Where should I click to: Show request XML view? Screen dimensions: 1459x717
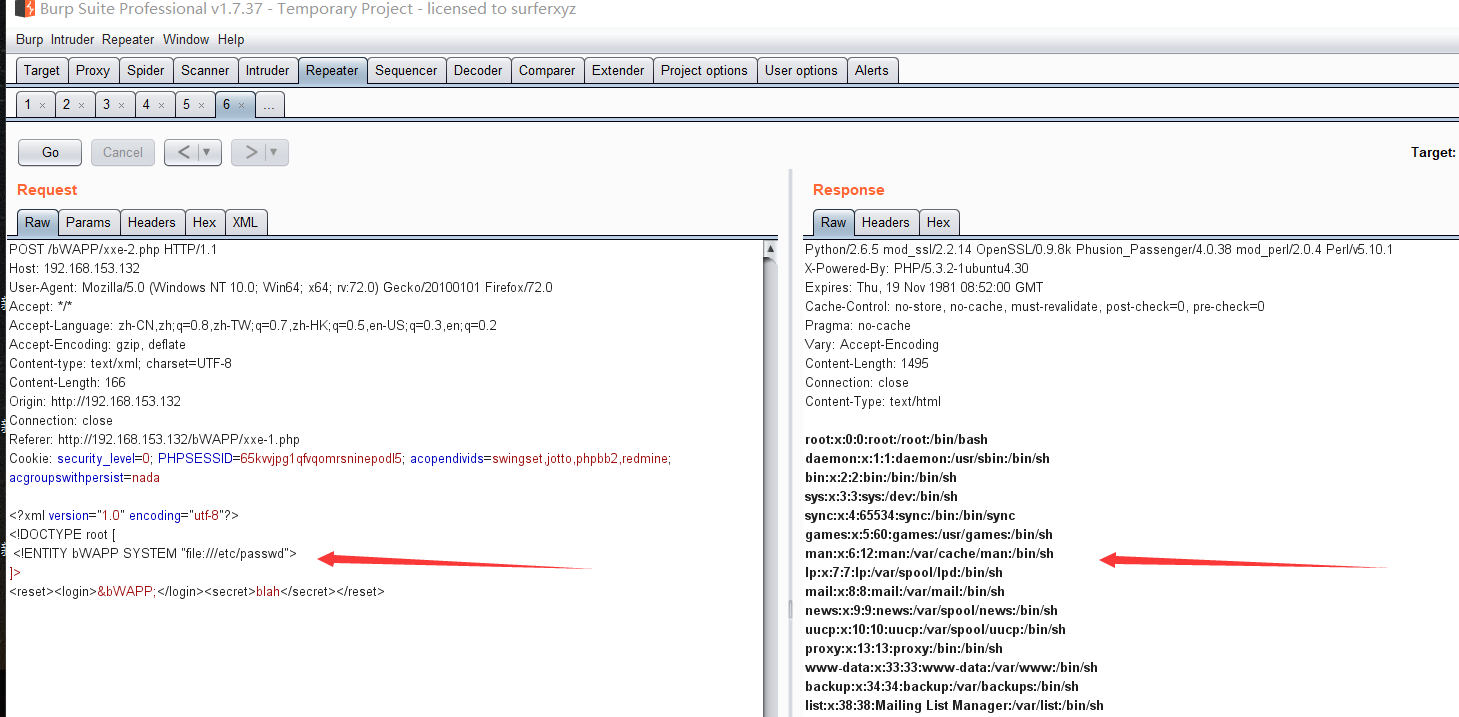tap(245, 222)
